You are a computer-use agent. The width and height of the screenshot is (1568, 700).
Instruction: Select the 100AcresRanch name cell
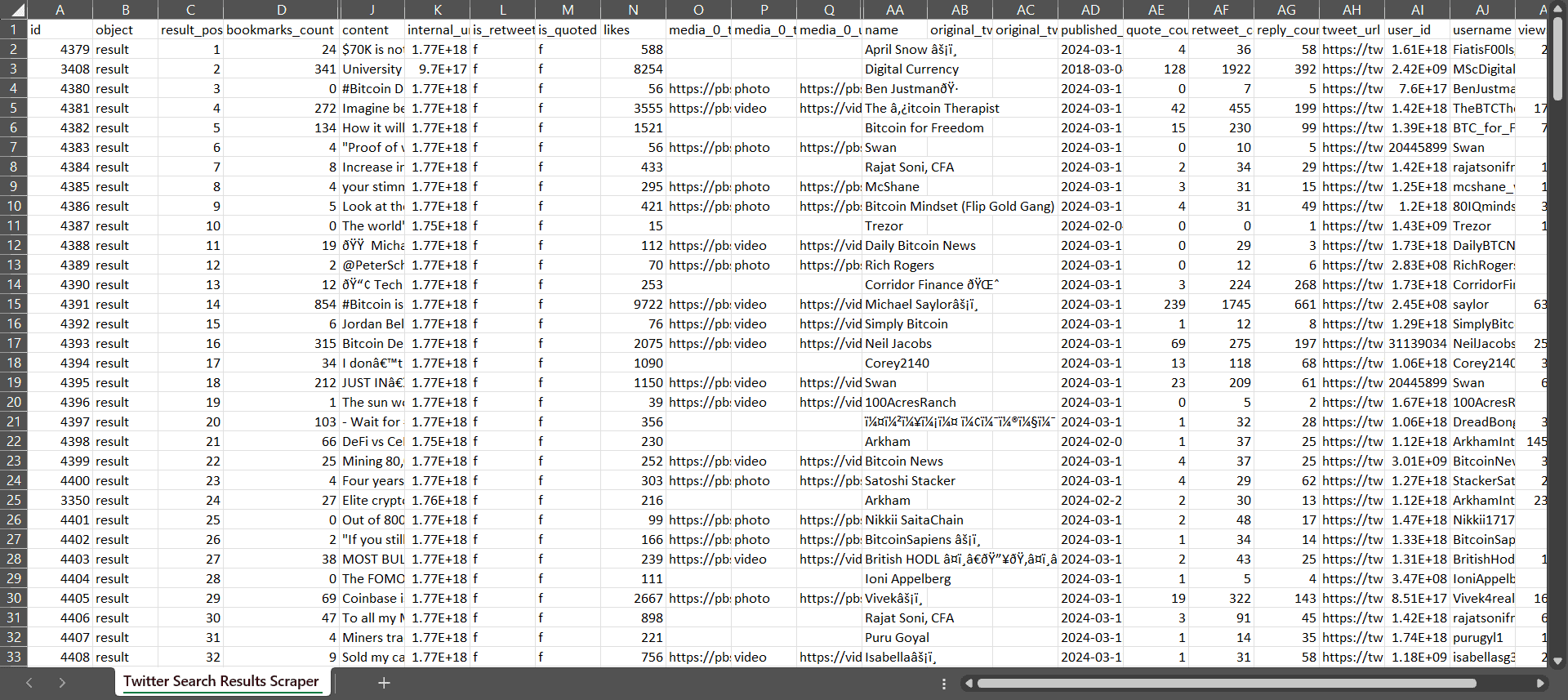coord(895,402)
